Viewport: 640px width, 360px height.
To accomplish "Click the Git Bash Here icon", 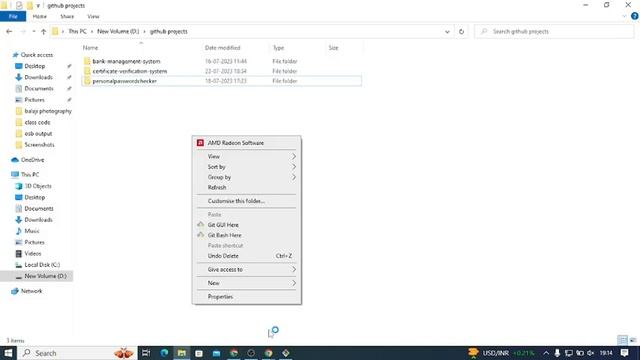I will (200, 235).
